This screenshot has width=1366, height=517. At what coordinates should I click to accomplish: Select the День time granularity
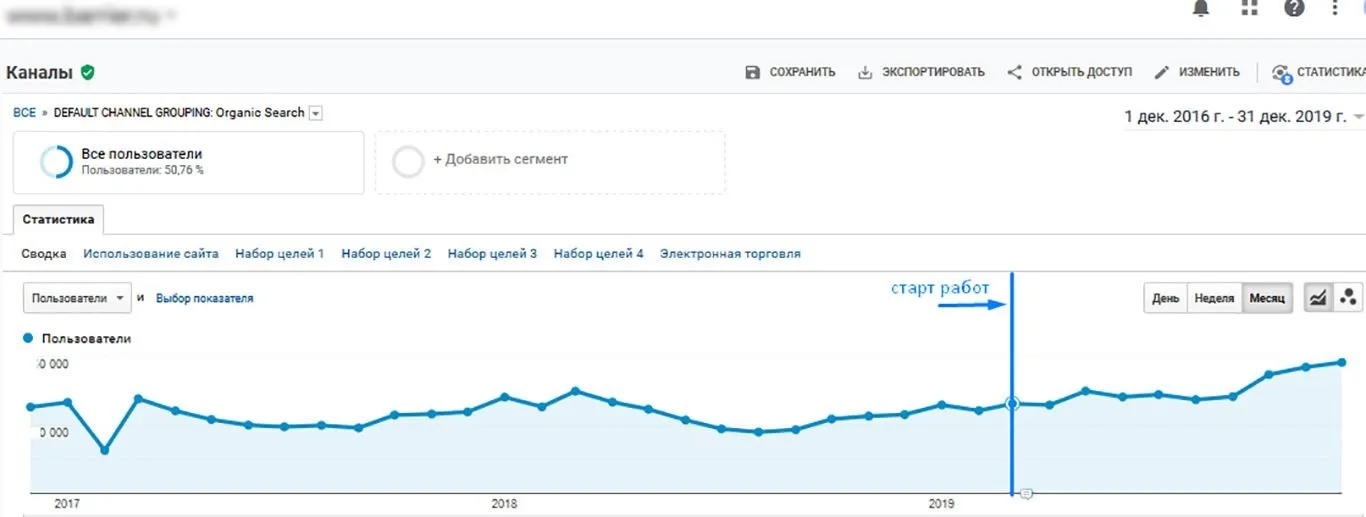click(x=1165, y=298)
